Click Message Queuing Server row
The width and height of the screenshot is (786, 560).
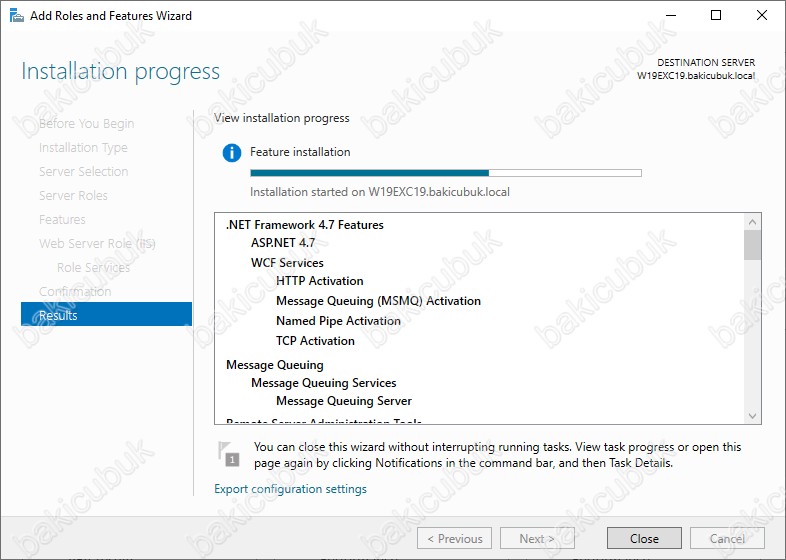point(344,401)
